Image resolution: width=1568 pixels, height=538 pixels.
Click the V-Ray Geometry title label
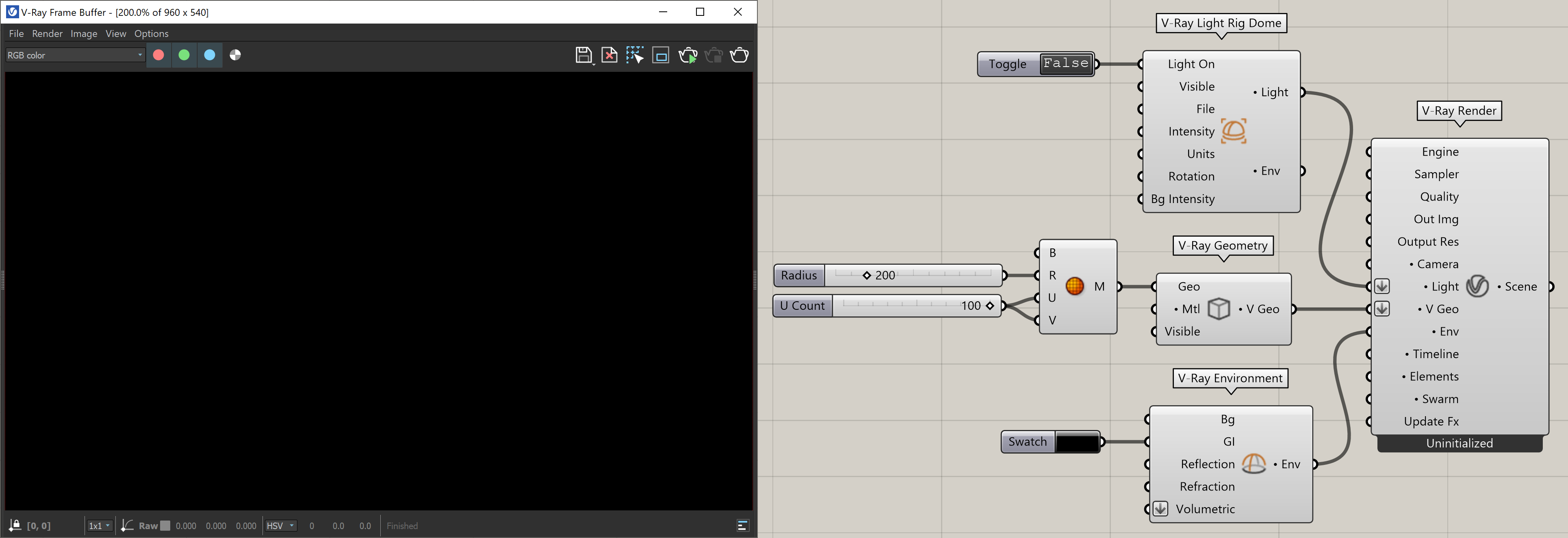1223,245
